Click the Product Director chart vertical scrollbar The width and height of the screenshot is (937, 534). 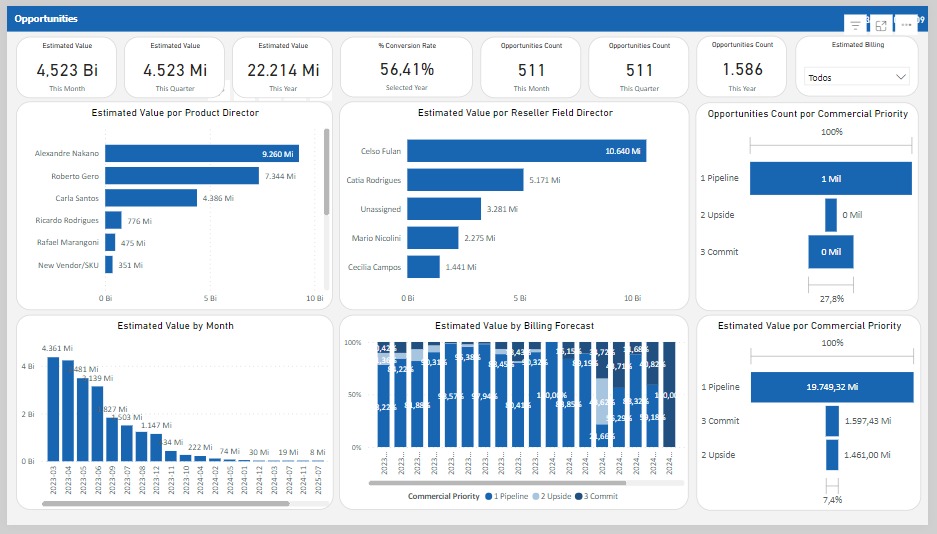point(326,171)
